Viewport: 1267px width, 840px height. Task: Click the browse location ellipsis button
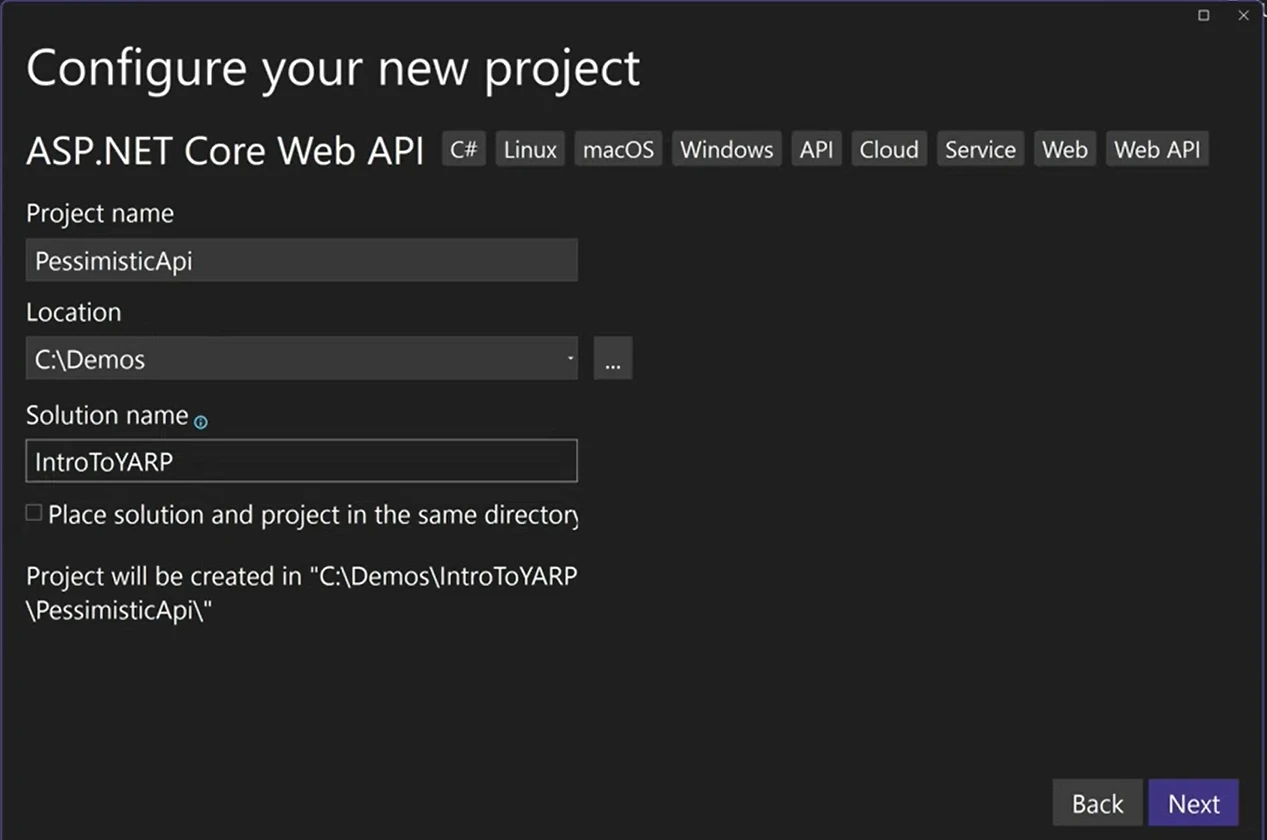pos(613,358)
